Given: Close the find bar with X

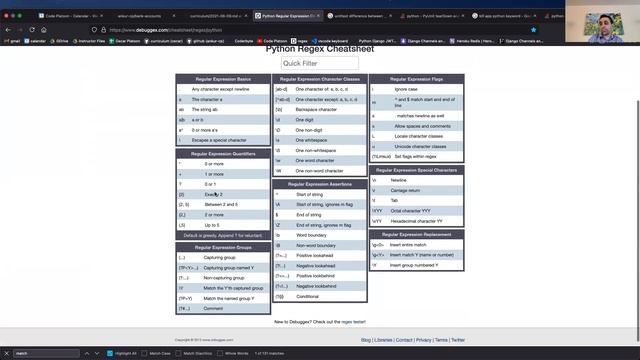Looking at the screenshot, I should tap(6, 353).
